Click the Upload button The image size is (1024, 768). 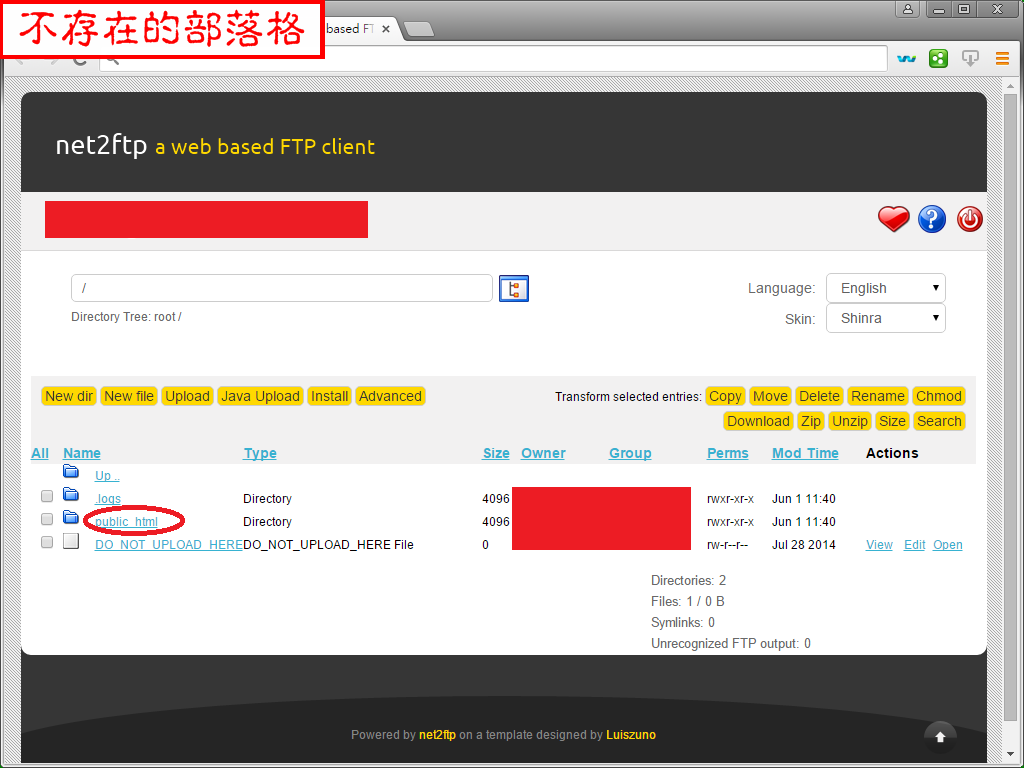coord(187,396)
